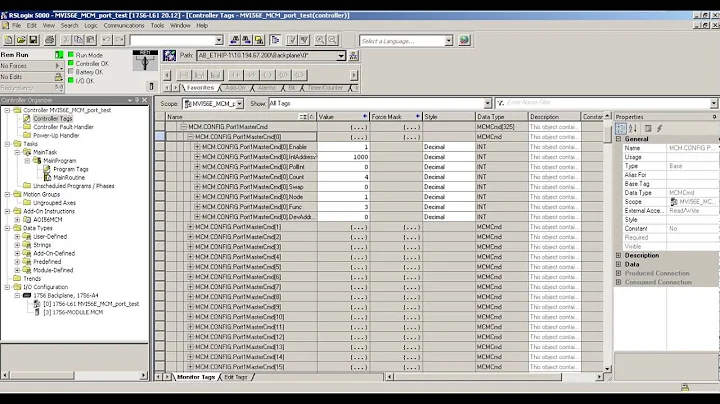This screenshot has height=404, width=720.
Task: Switch to the Edit Tags tab
Action: [236, 377]
